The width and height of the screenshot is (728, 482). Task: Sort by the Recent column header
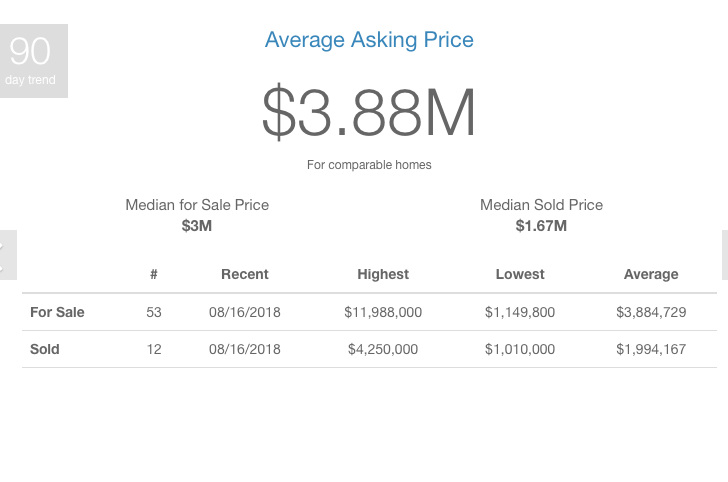coord(245,274)
